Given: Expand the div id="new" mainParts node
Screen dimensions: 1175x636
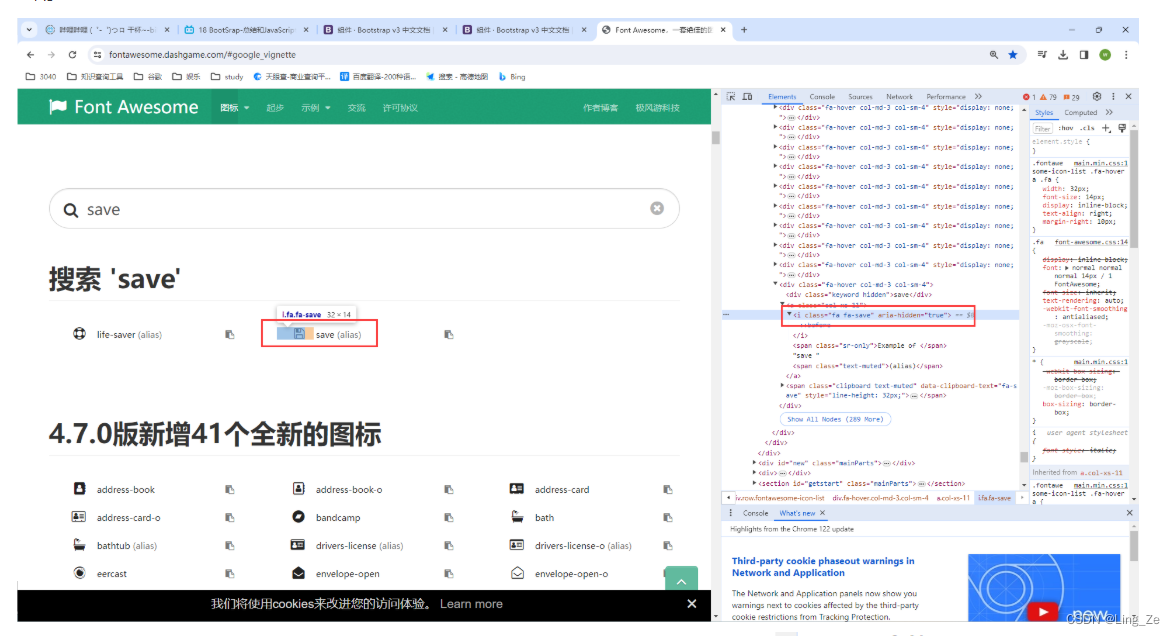Looking at the screenshot, I should [x=755, y=463].
